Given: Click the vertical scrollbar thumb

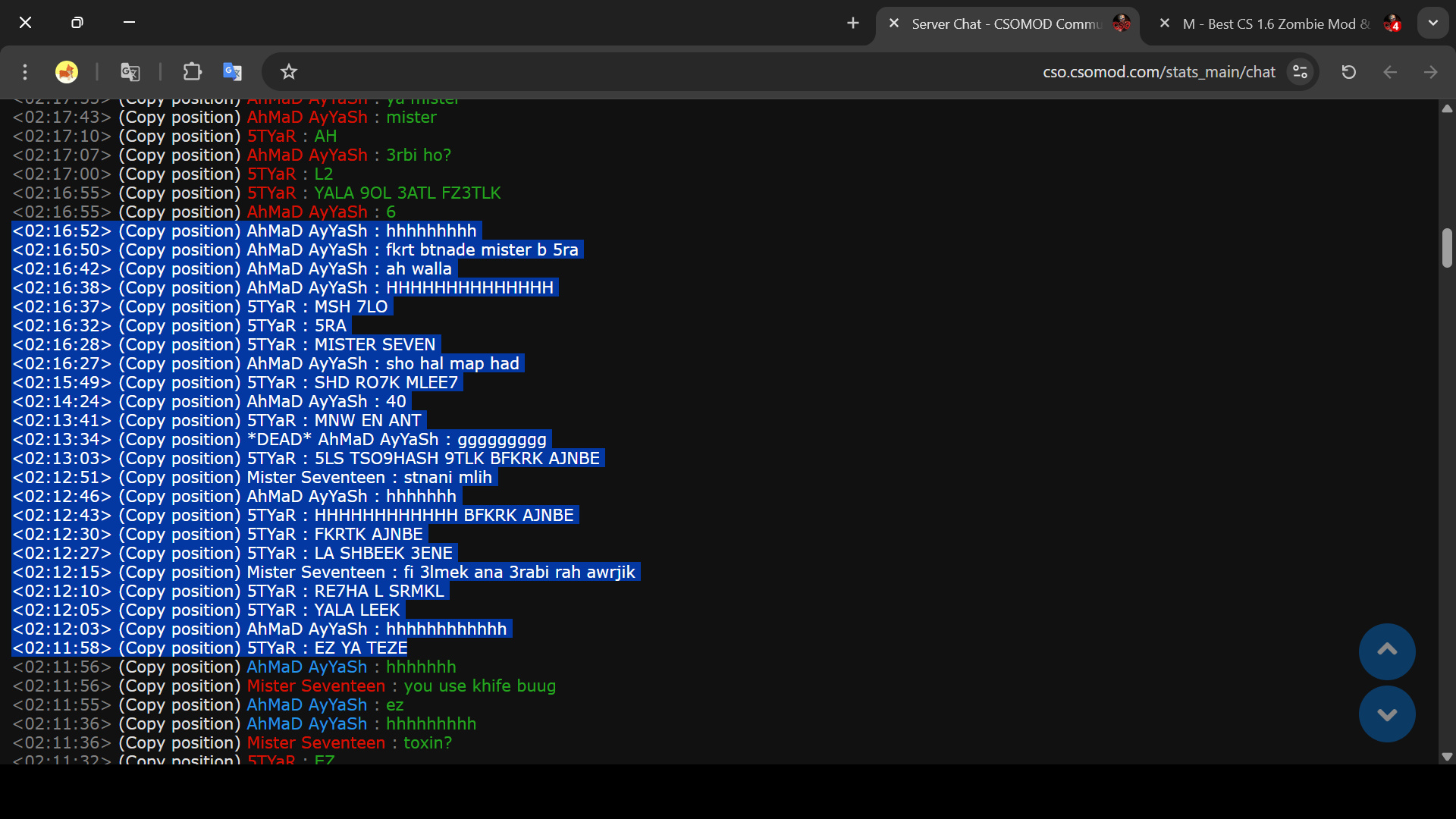Looking at the screenshot, I should pos(1447,248).
